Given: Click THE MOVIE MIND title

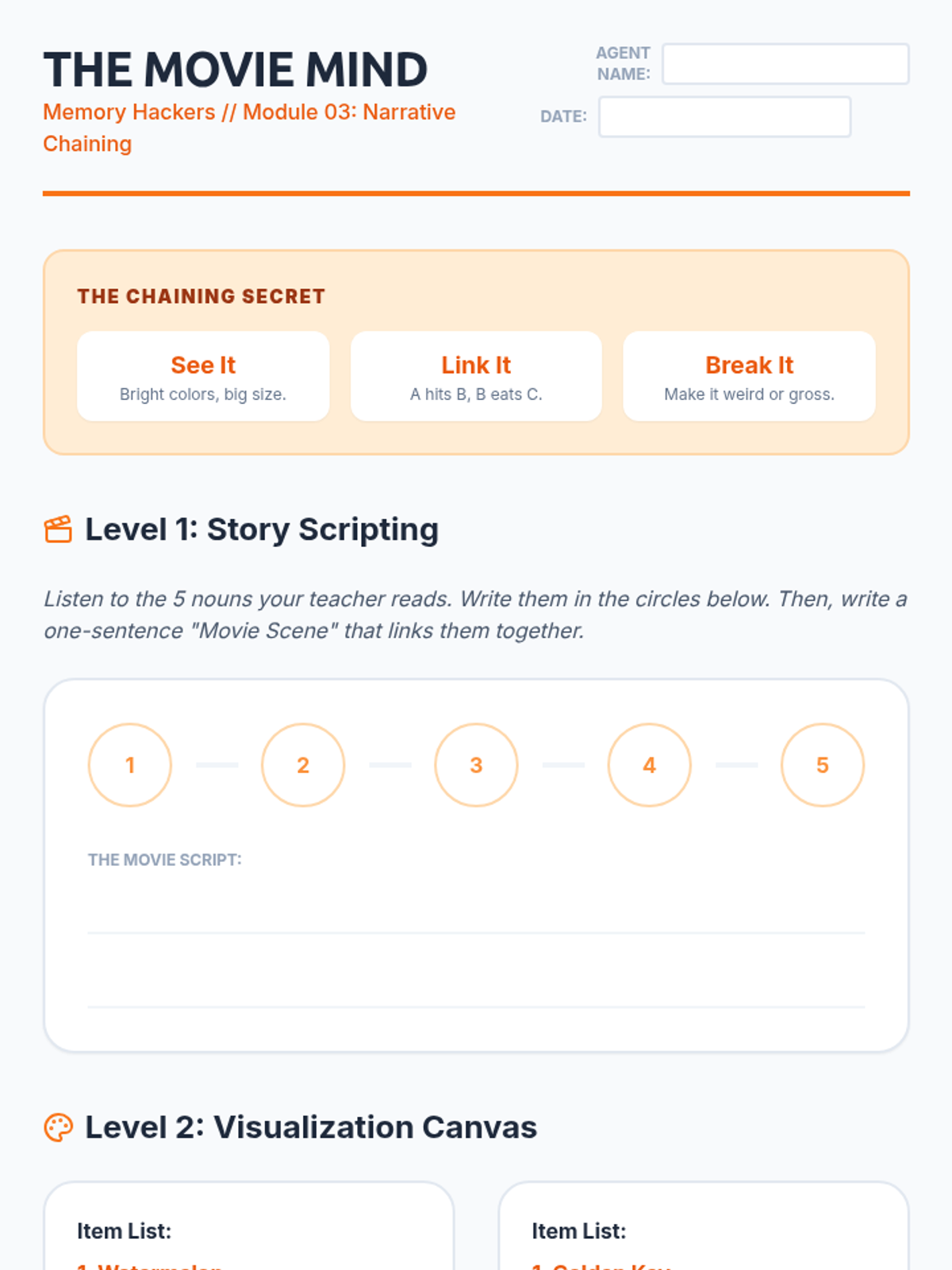Looking at the screenshot, I should click(x=236, y=69).
